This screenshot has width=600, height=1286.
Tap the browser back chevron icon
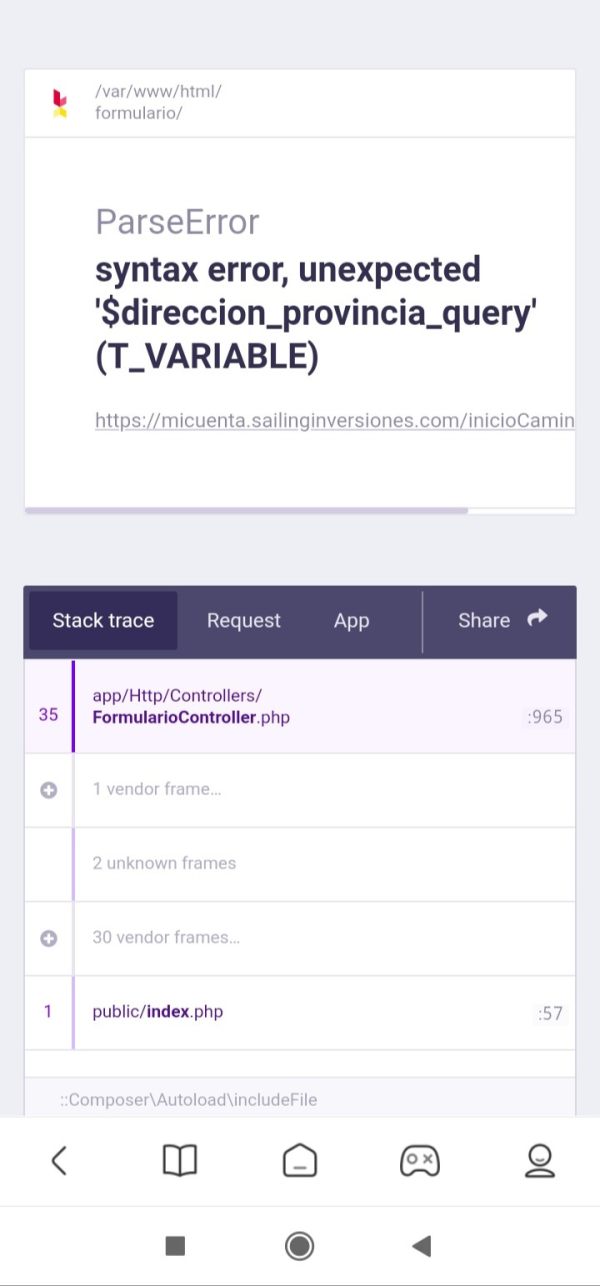pos(59,1160)
